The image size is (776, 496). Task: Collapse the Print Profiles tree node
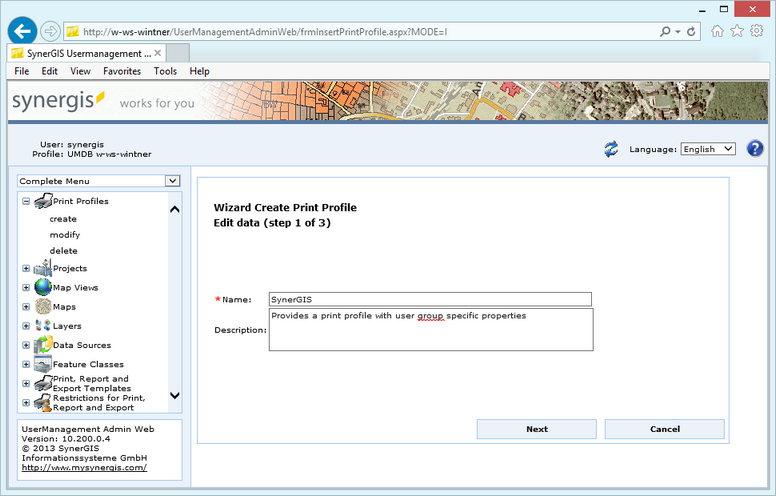click(x=26, y=201)
